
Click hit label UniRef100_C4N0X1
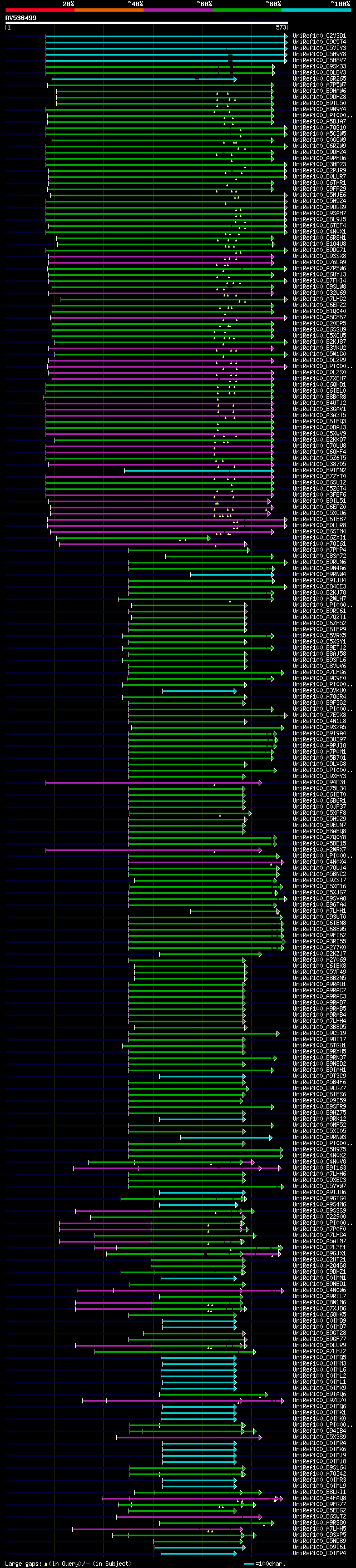tap(319, 232)
